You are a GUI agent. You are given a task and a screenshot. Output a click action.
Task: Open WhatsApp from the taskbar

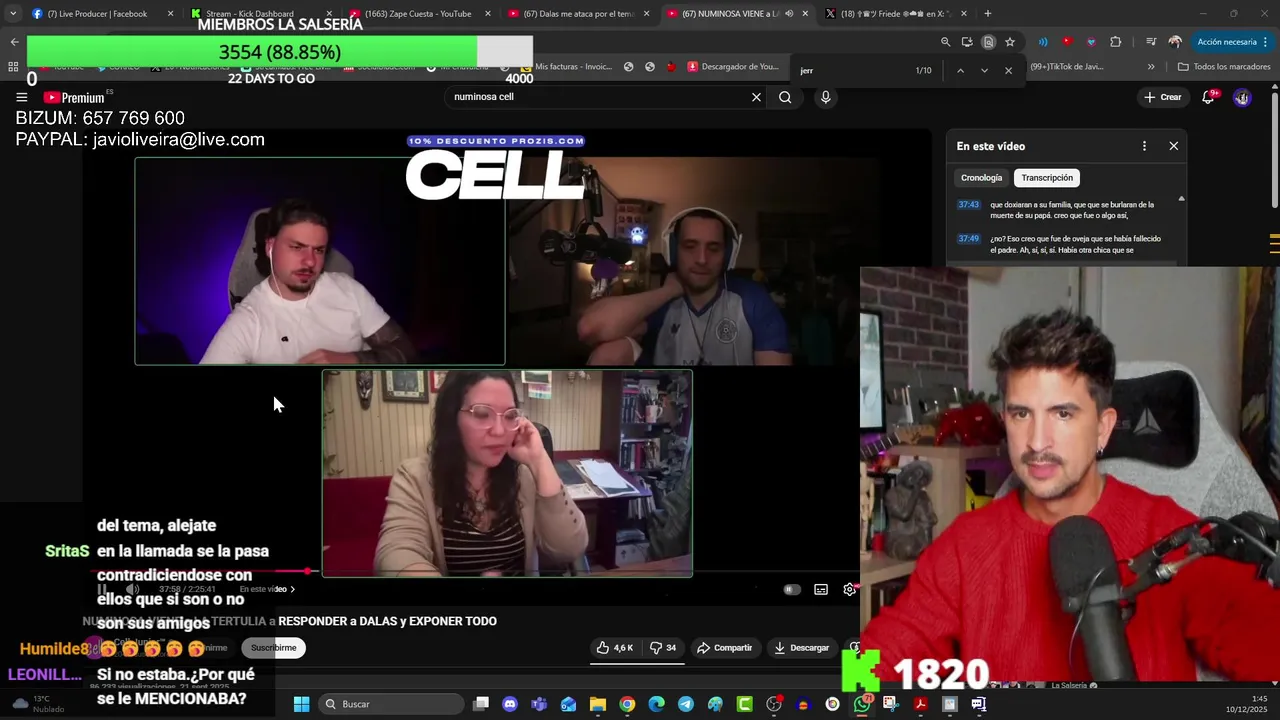coord(862,704)
